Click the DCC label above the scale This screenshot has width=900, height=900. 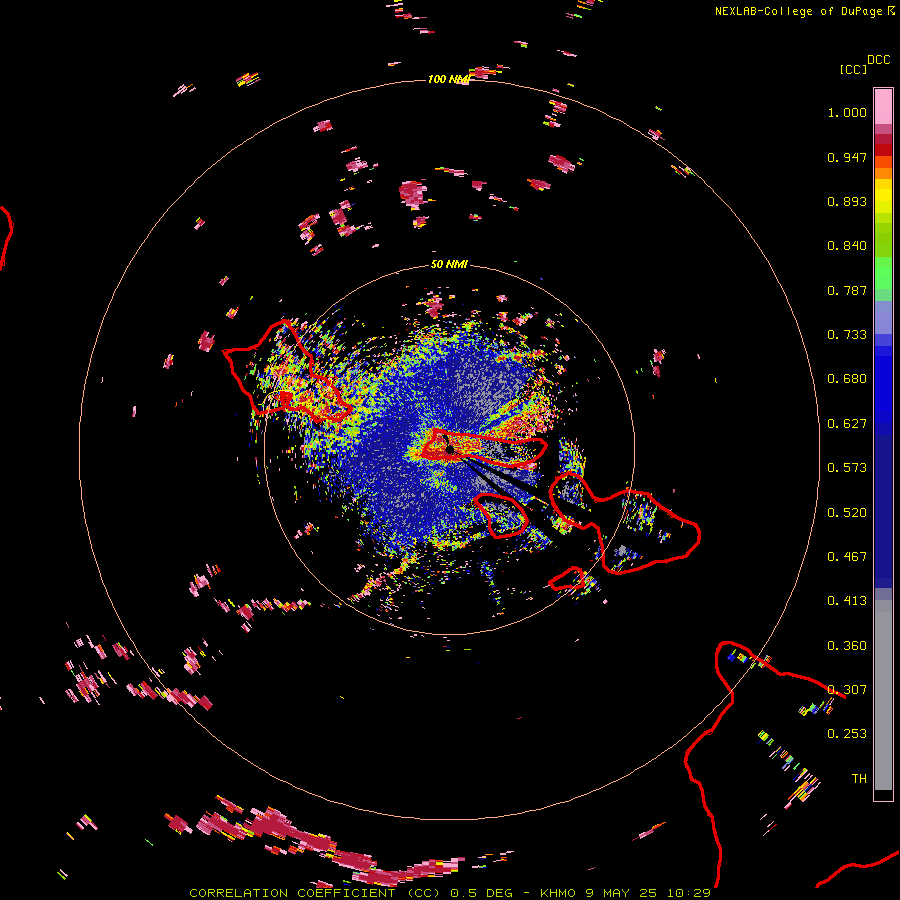tap(879, 60)
